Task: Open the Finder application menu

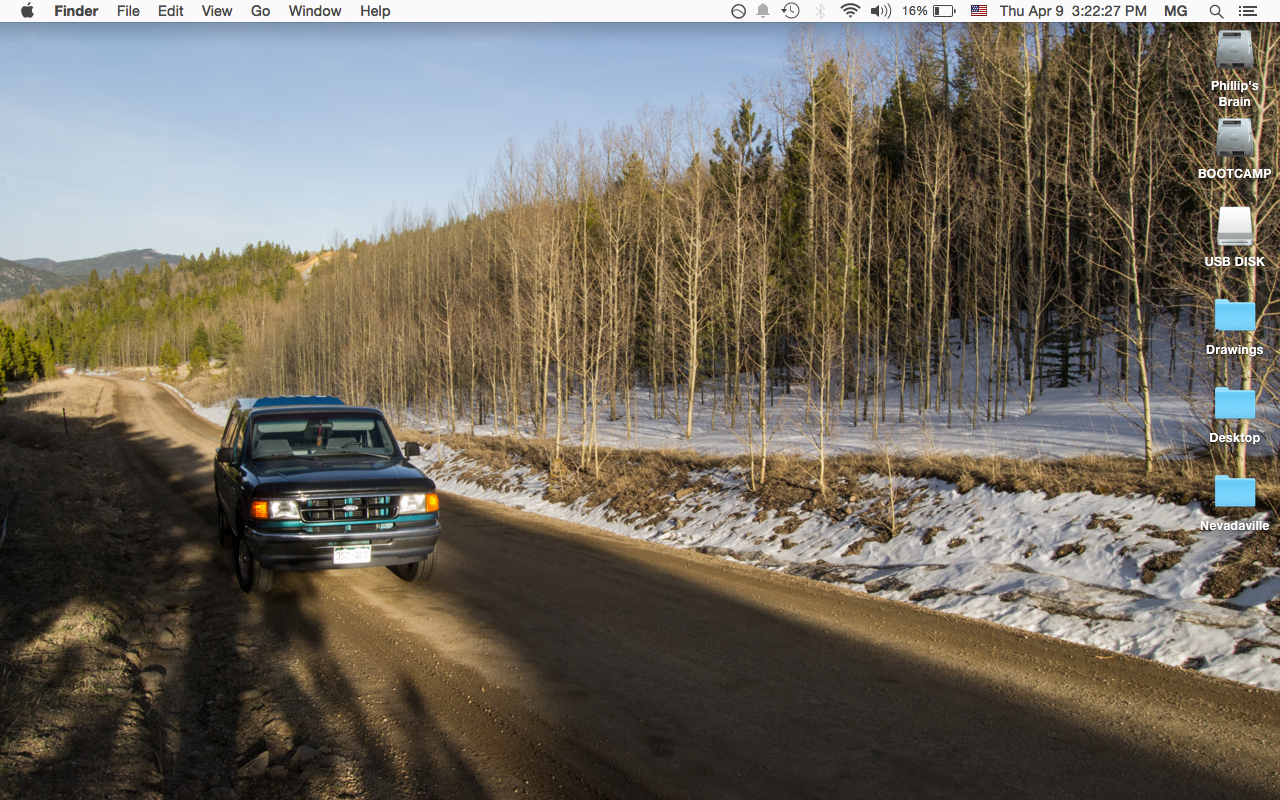Action: [x=76, y=11]
